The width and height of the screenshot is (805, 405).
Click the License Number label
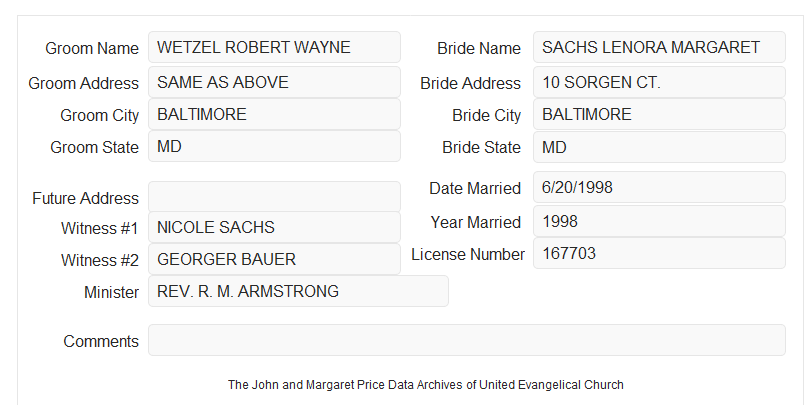(468, 254)
